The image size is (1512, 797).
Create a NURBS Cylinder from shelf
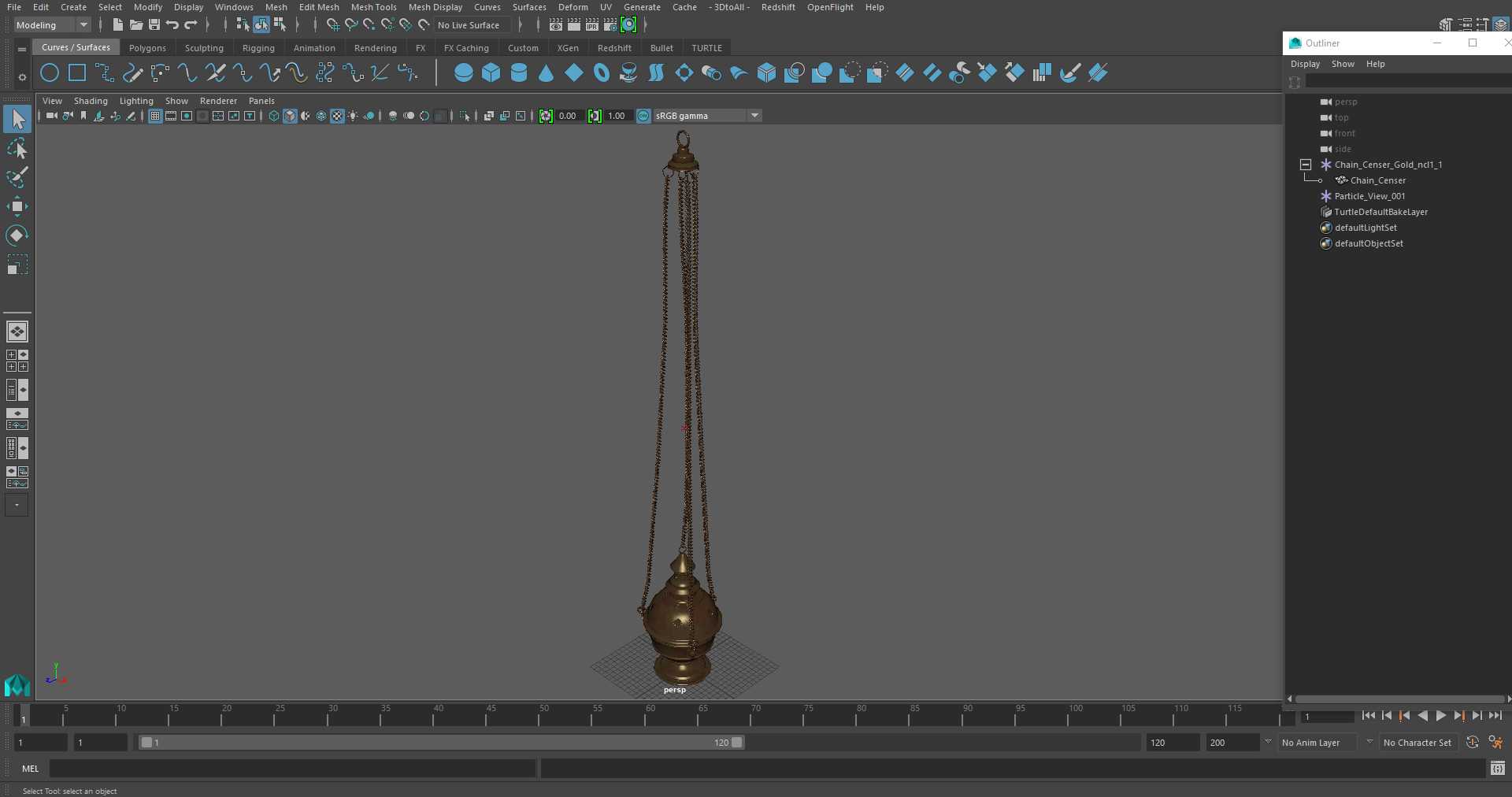pyautogui.click(x=519, y=73)
